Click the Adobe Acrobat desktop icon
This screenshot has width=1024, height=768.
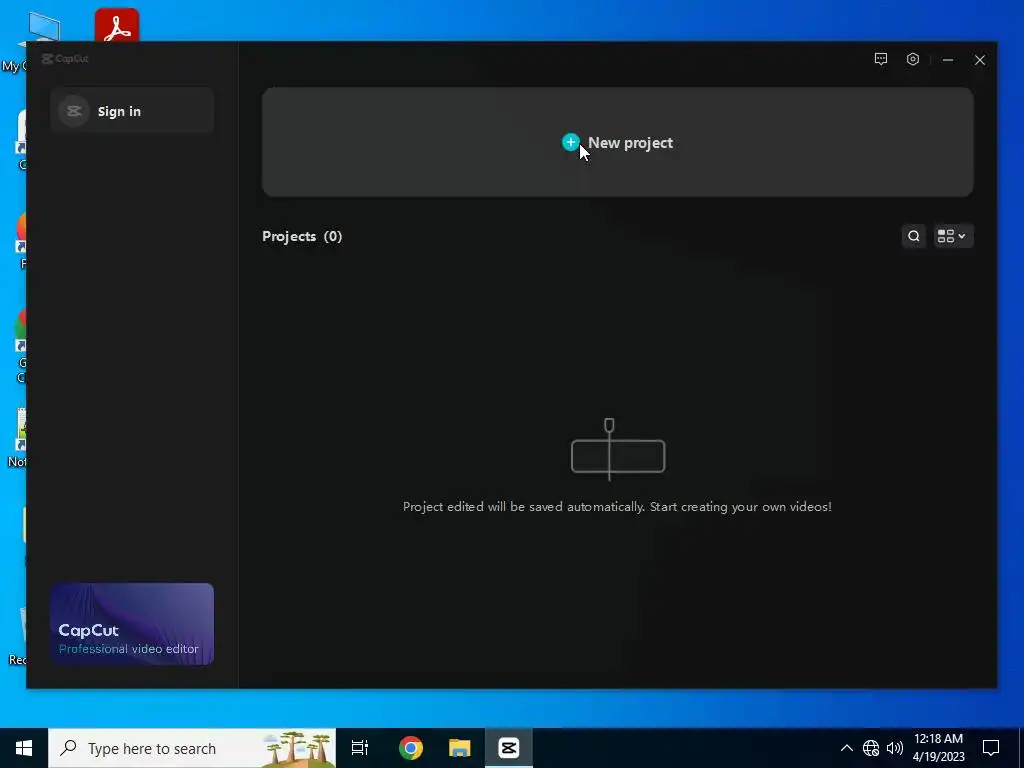pos(116,25)
